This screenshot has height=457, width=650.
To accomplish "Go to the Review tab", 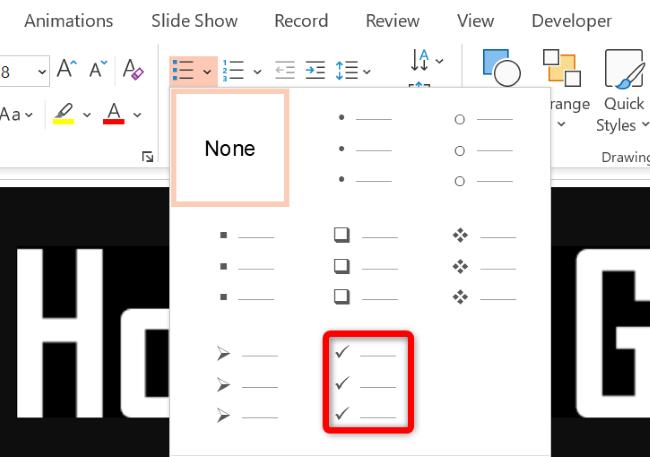I will pyautogui.click(x=393, y=21).
